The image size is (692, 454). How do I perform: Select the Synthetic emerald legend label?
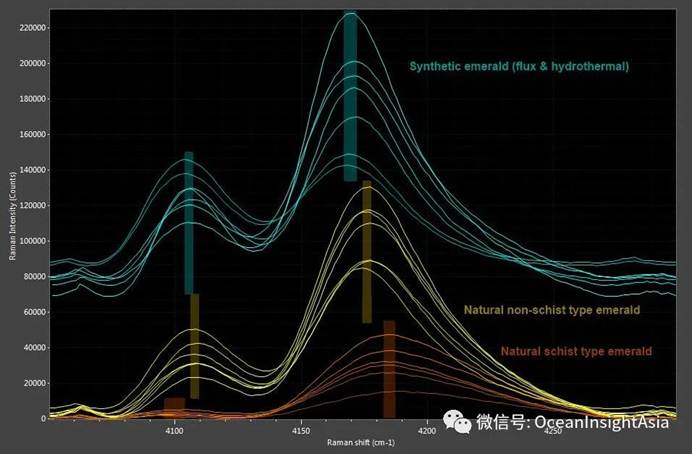click(518, 66)
